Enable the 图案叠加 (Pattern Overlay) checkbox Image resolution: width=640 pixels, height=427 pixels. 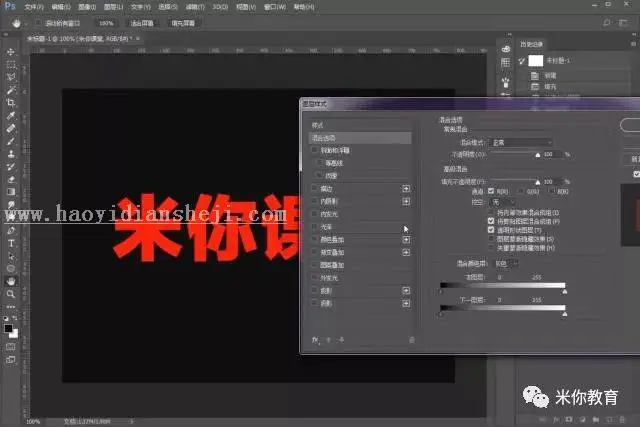pos(314,265)
